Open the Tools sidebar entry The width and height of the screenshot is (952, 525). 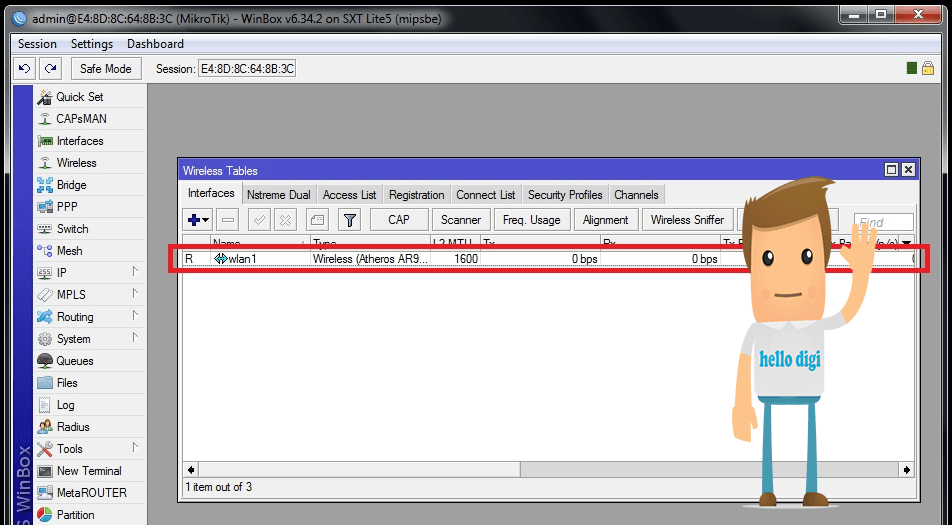(x=91, y=449)
